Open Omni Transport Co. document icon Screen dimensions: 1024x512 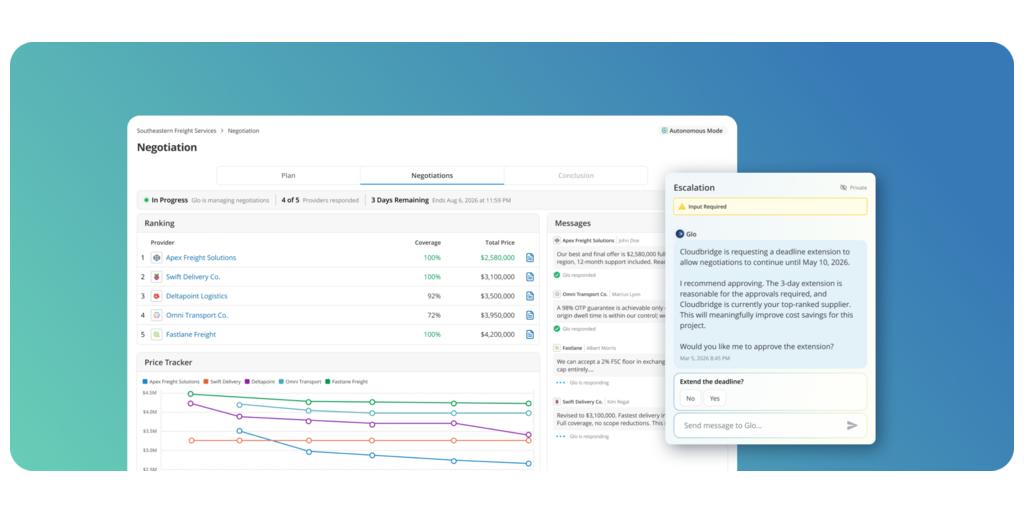(530, 315)
